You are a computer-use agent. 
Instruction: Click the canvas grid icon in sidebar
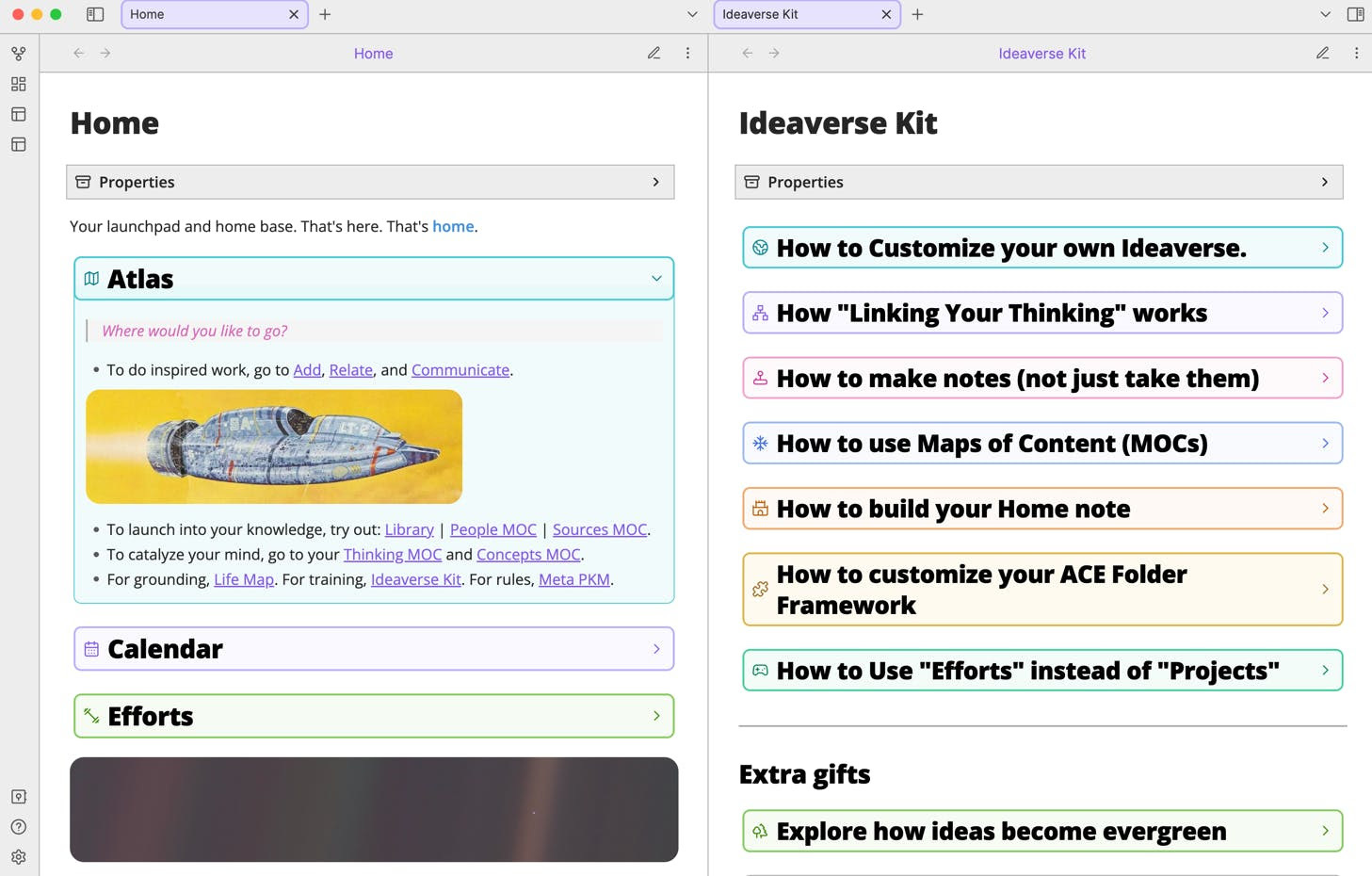coord(19,84)
